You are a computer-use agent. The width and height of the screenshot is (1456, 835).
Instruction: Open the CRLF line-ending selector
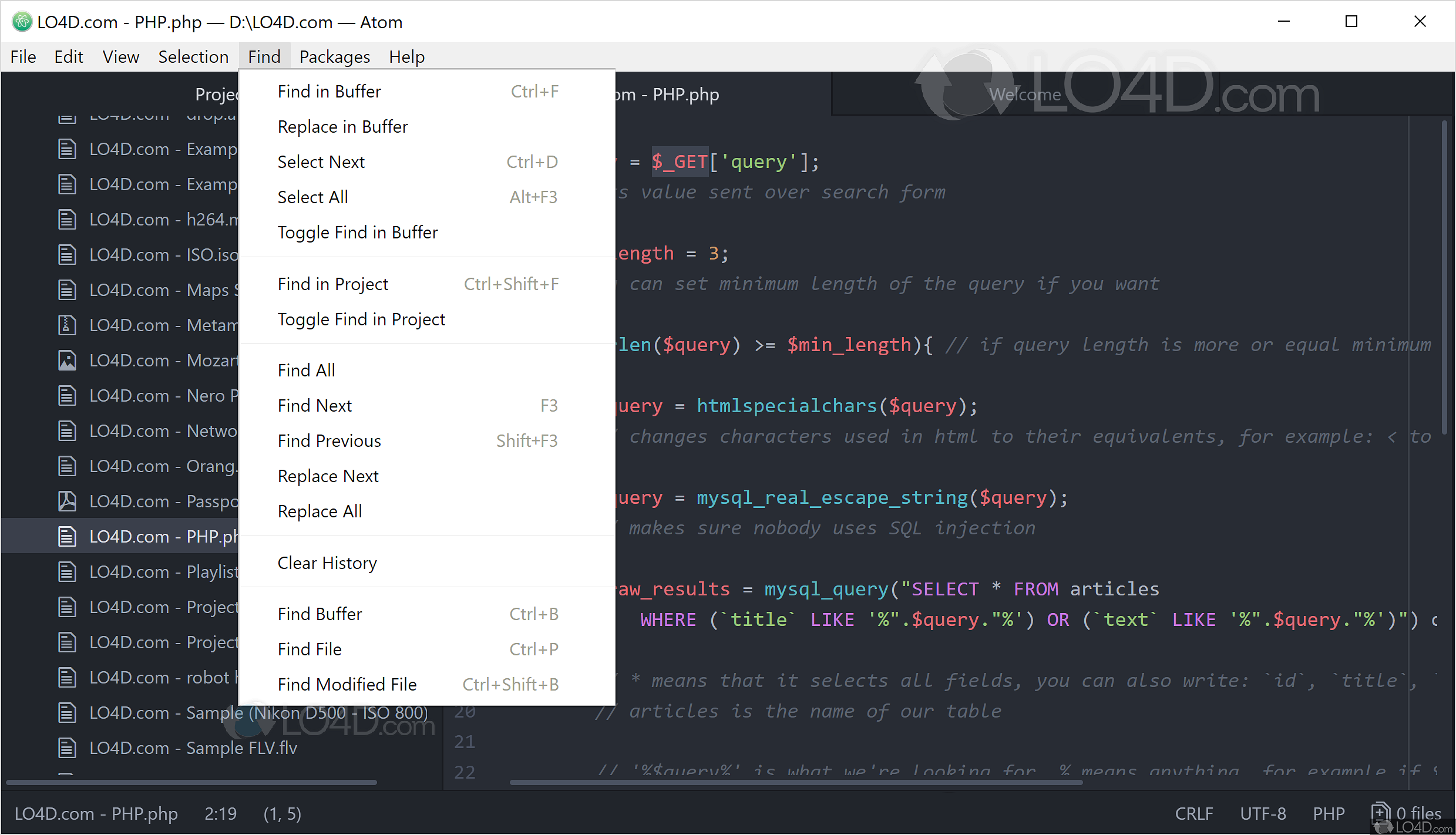point(1195,813)
